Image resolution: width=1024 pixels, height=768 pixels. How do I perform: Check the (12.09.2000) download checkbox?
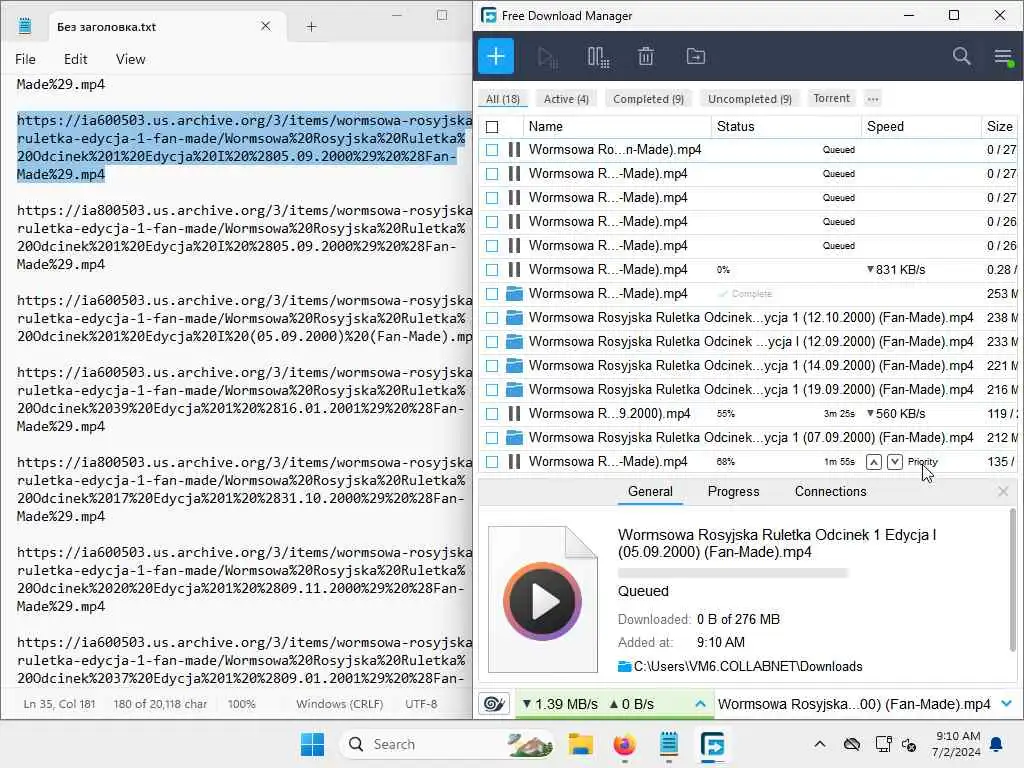(x=492, y=342)
